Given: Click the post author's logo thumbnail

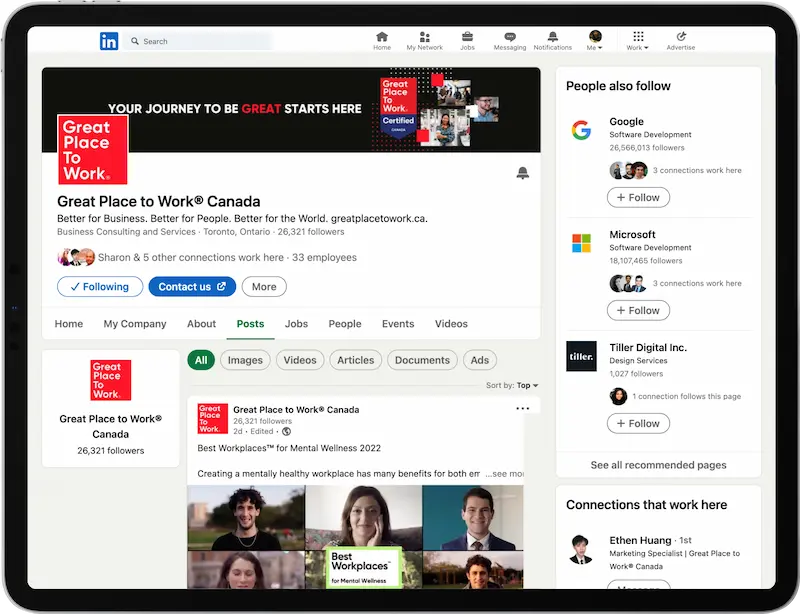Looking at the screenshot, I should point(212,419).
